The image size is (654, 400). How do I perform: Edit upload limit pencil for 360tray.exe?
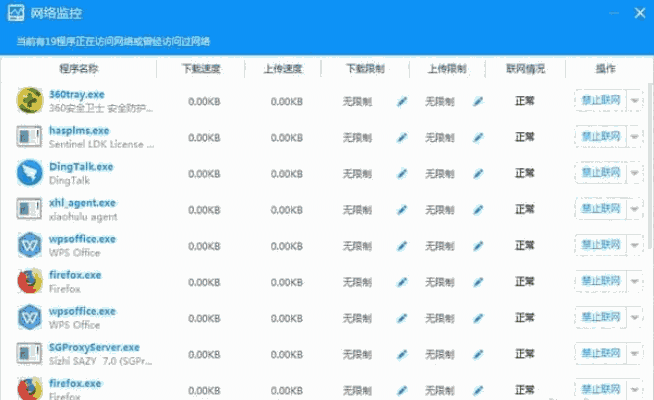pyautogui.click(x=478, y=101)
